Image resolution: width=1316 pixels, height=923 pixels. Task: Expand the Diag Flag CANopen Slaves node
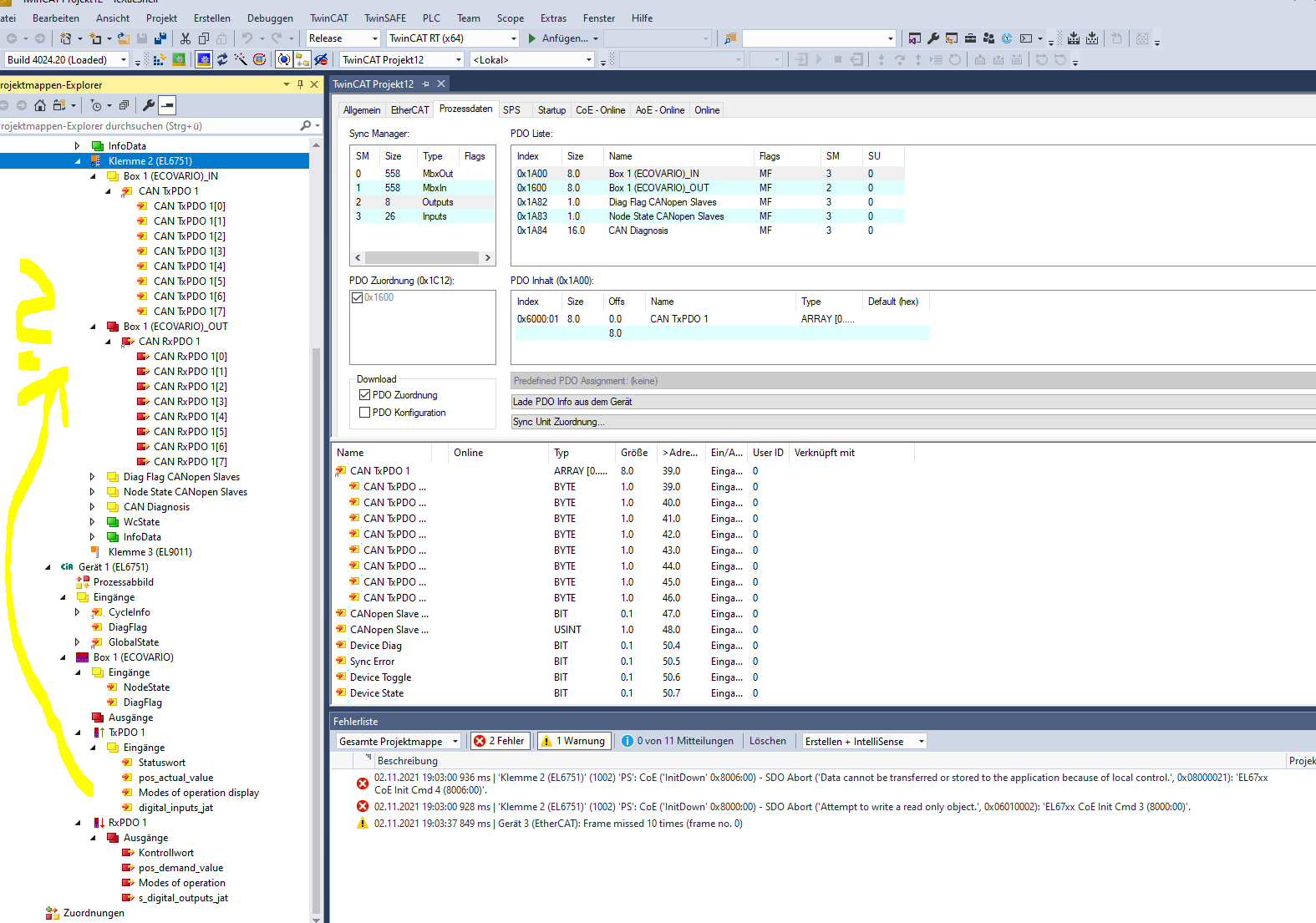(93, 477)
